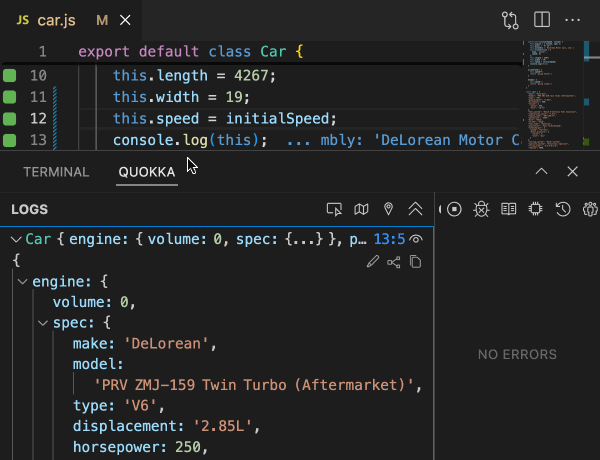
Task: Click the "make: 'DeLorean'" log line
Action: point(145,344)
